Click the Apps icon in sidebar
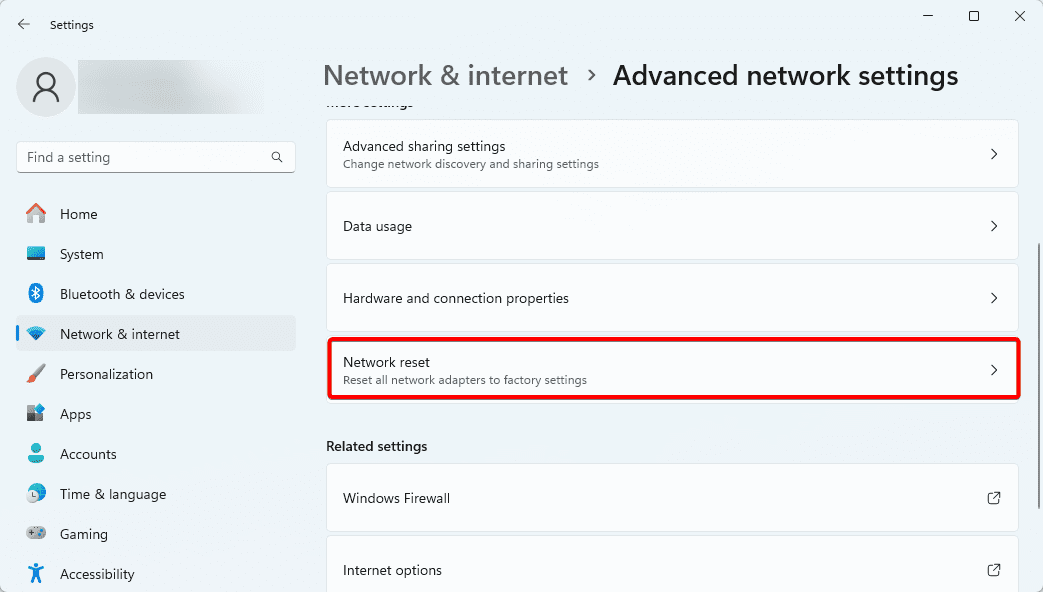The image size is (1043, 592). [36, 413]
